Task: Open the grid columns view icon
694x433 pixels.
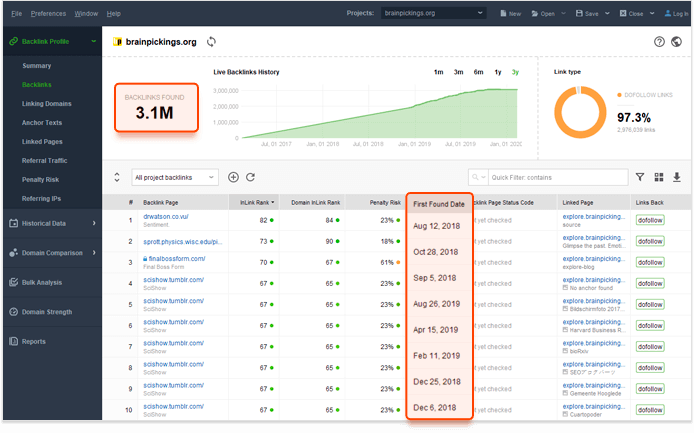Action: point(659,177)
